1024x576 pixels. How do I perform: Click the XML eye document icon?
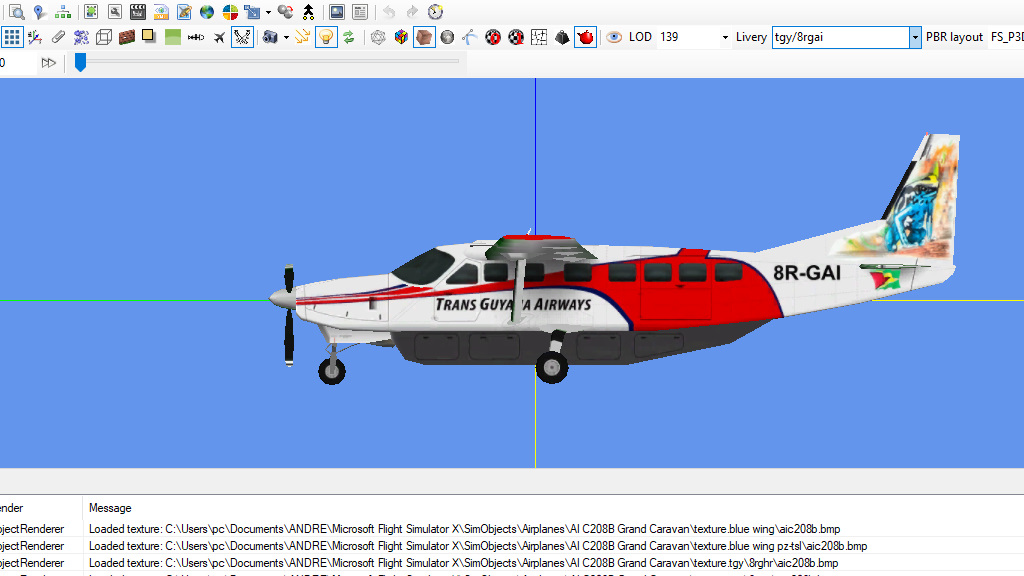pyautogui.click(x=161, y=12)
